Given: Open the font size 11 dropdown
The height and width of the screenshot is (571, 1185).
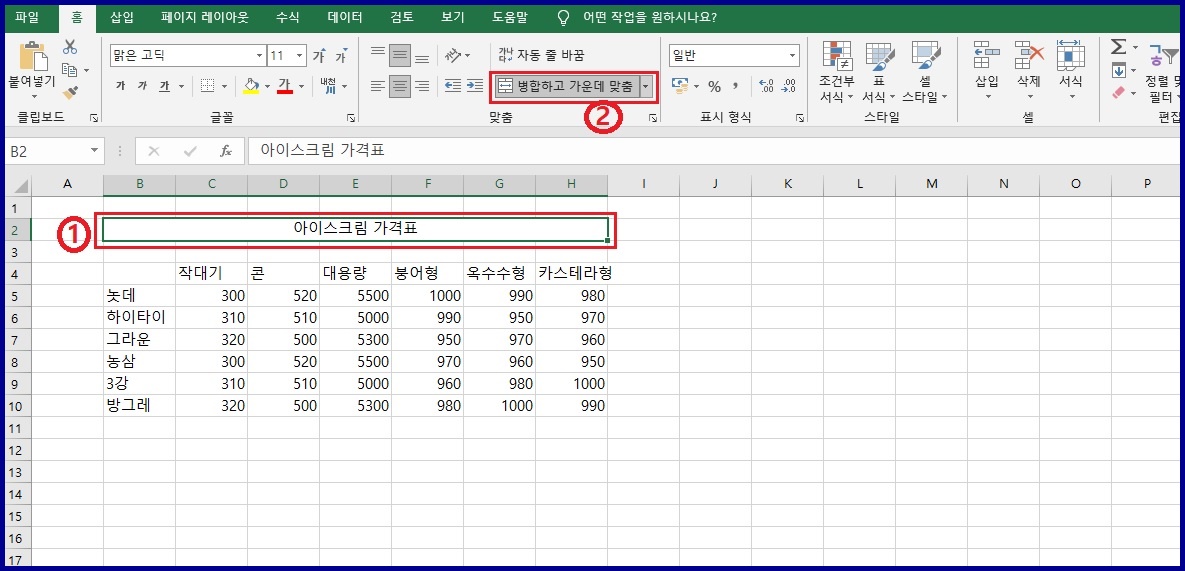Looking at the screenshot, I should click(300, 55).
